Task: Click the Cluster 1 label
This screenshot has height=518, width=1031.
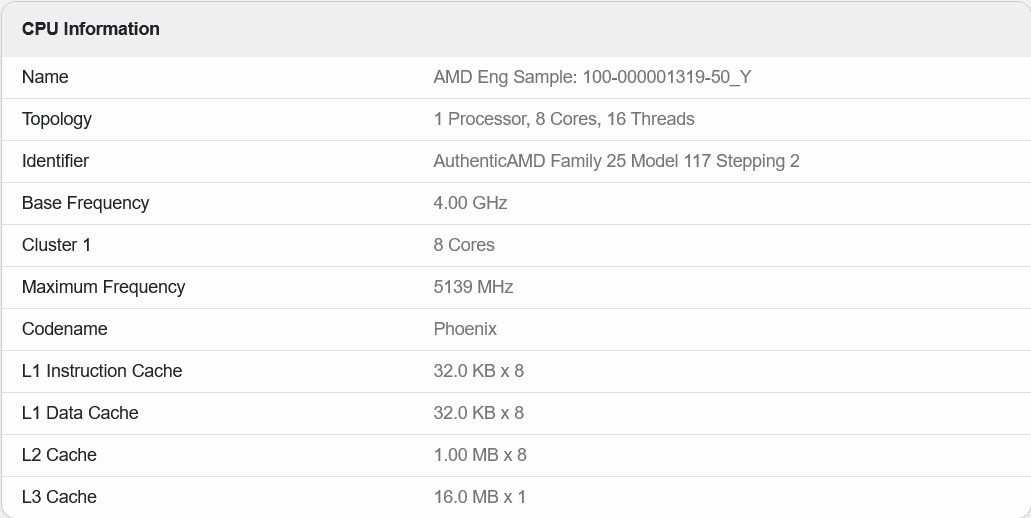Action: pos(56,245)
